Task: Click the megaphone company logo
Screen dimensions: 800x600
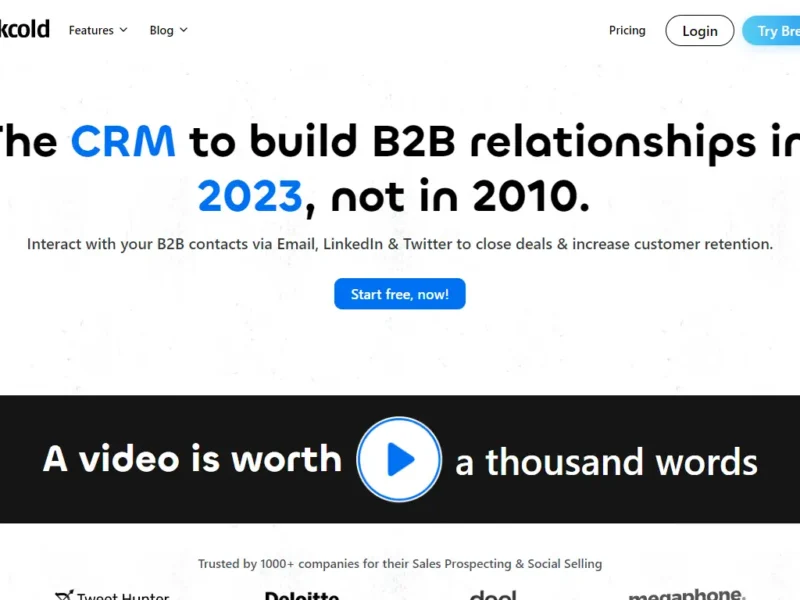Action: (x=686, y=595)
